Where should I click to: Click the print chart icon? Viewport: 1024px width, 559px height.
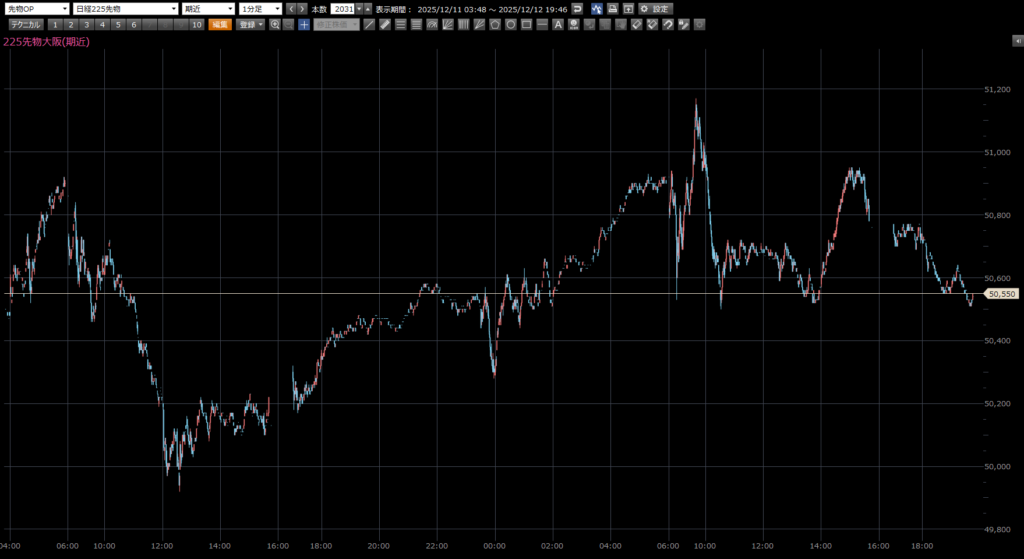(612, 9)
